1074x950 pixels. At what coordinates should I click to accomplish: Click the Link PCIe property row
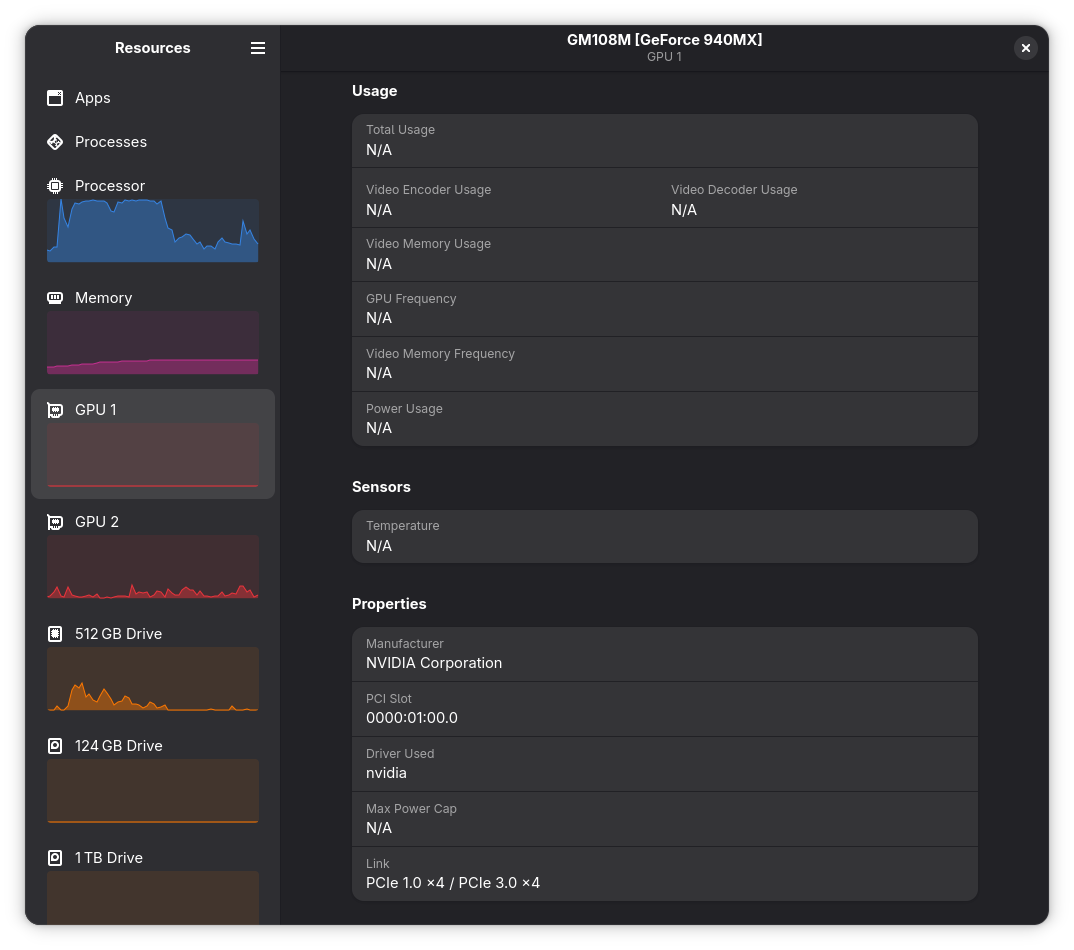664,874
